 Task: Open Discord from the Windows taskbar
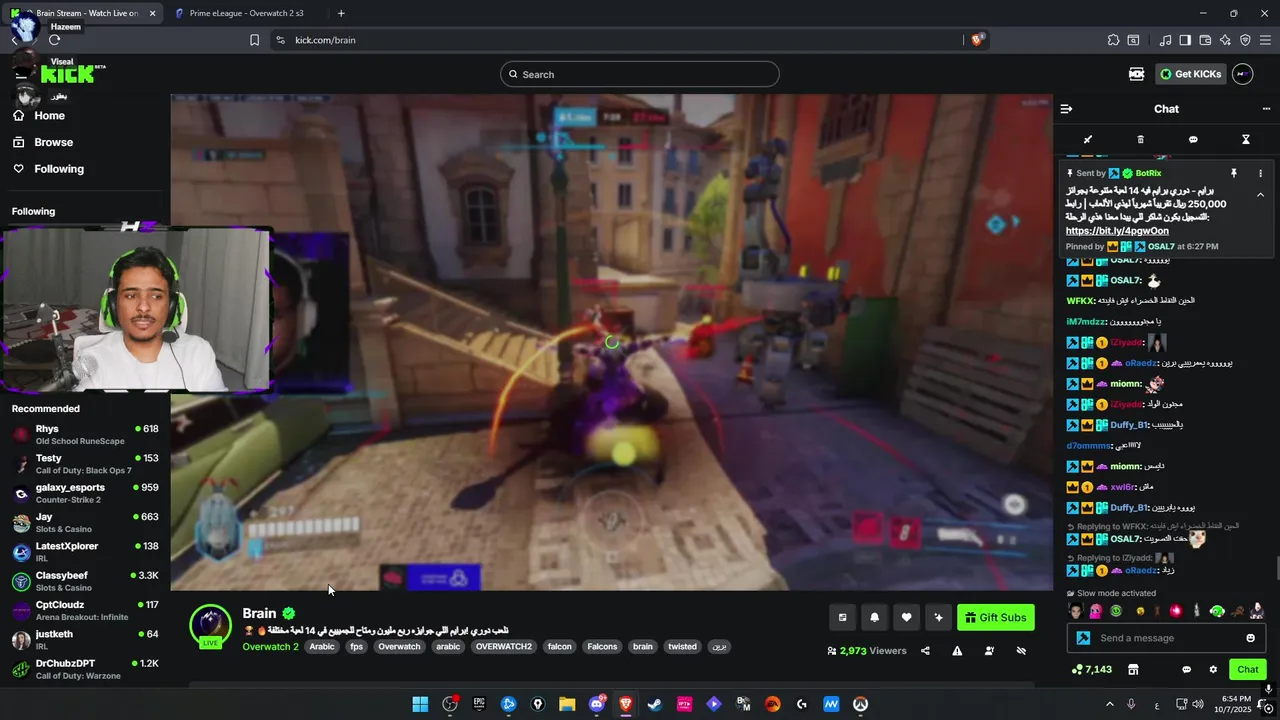(x=597, y=704)
